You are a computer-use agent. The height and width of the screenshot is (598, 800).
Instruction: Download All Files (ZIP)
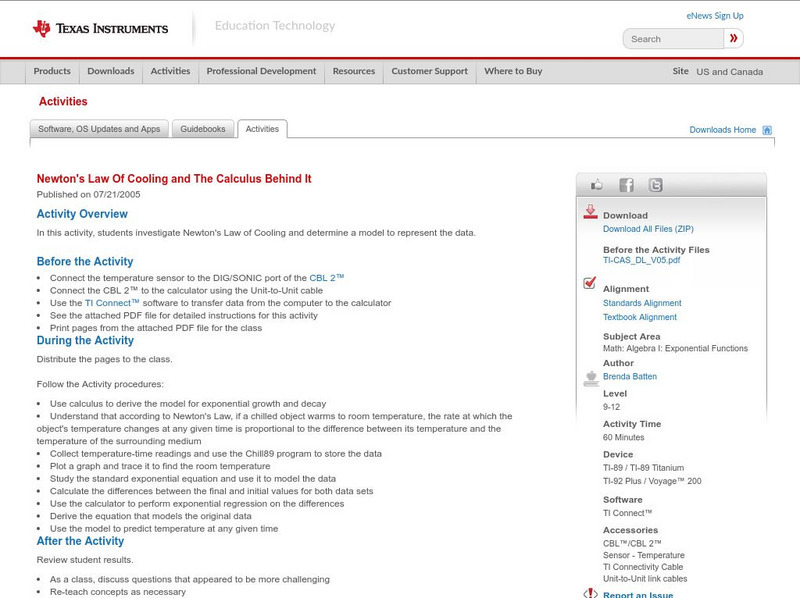click(648, 229)
